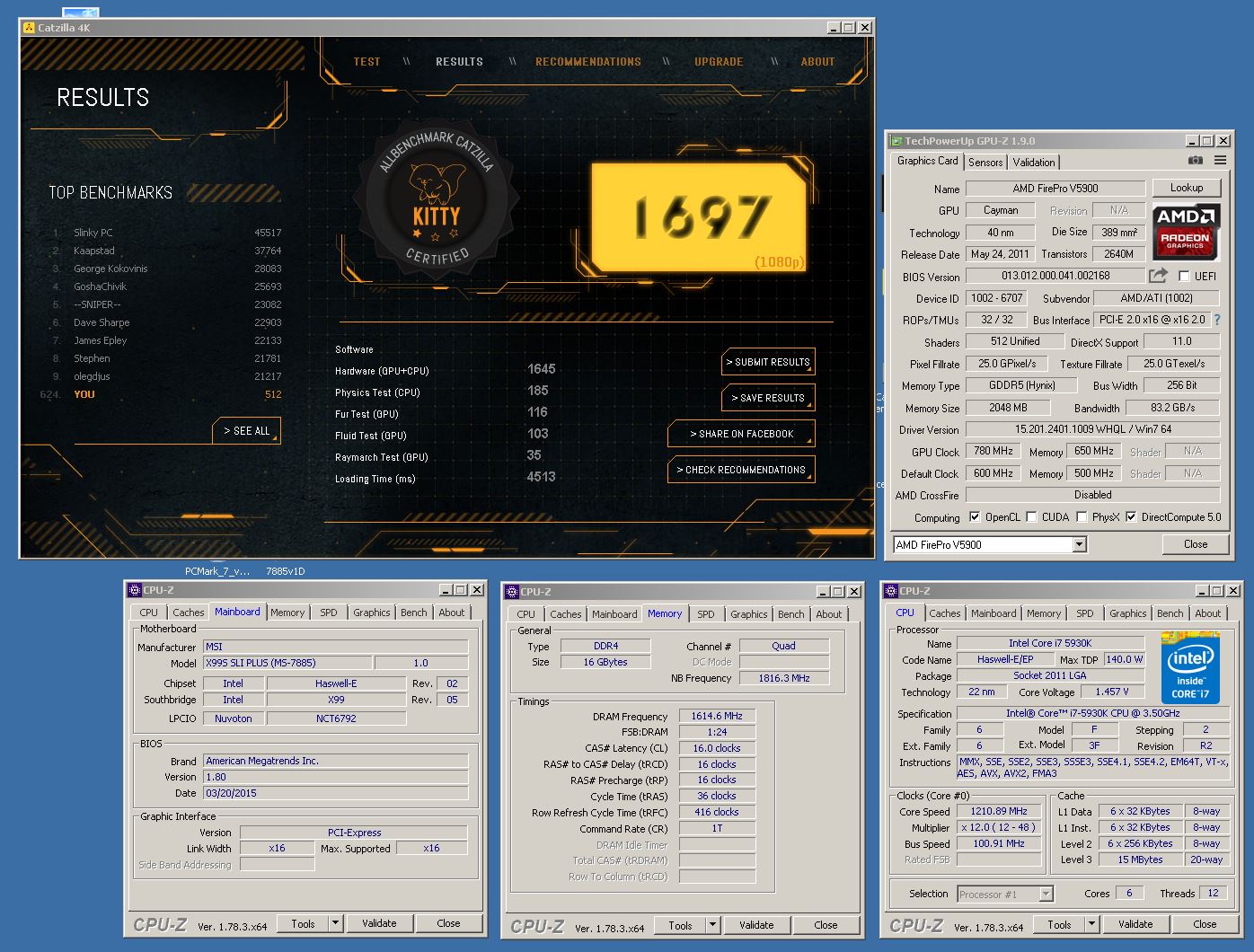Viewport: 1254px width, 952px height.
Task: Open the AMD FirePro V5900 GPU selector dropdown
Action: click(x=1079, y=544)
